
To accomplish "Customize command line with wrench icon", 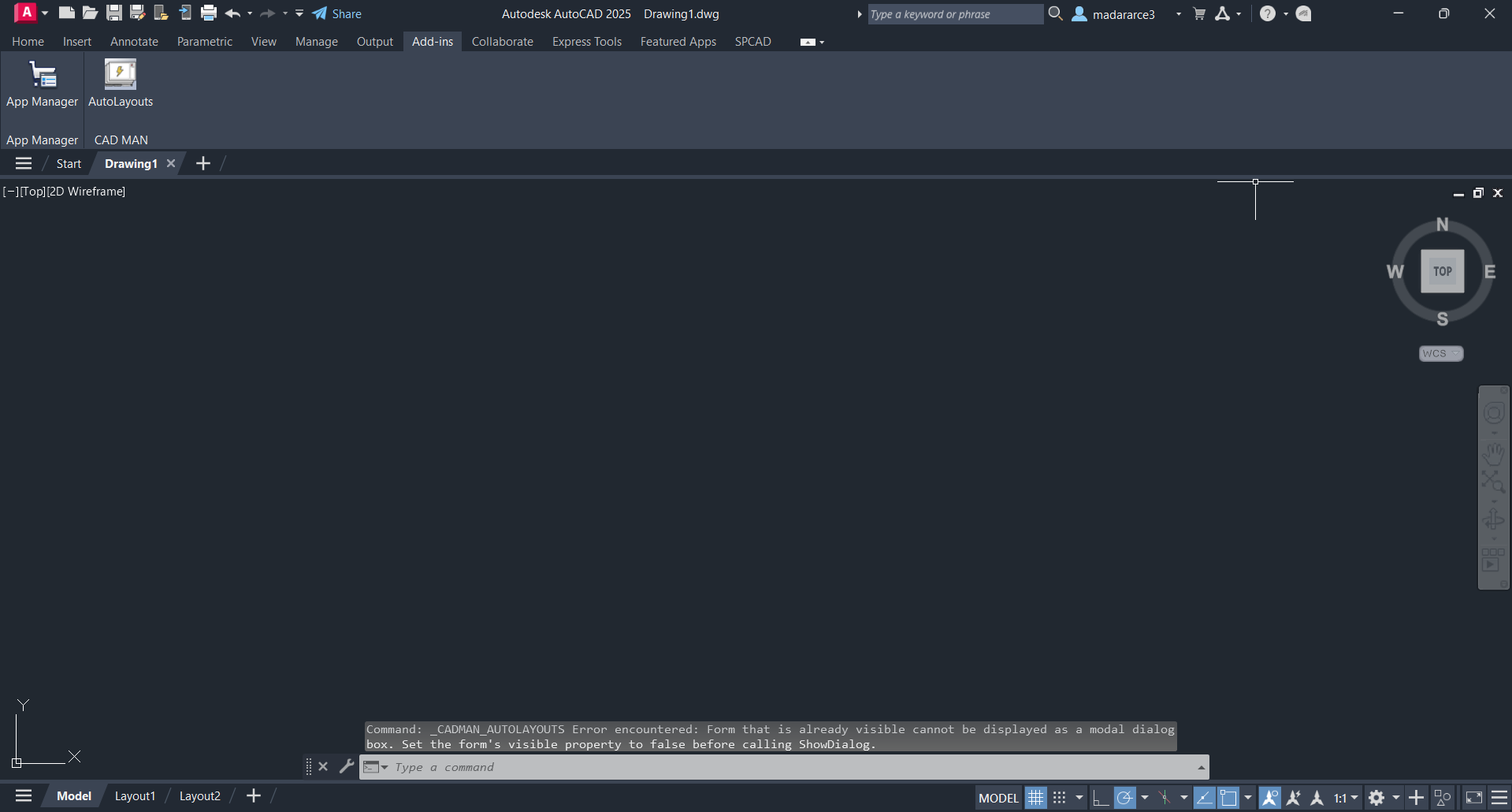I will [347, 765].
